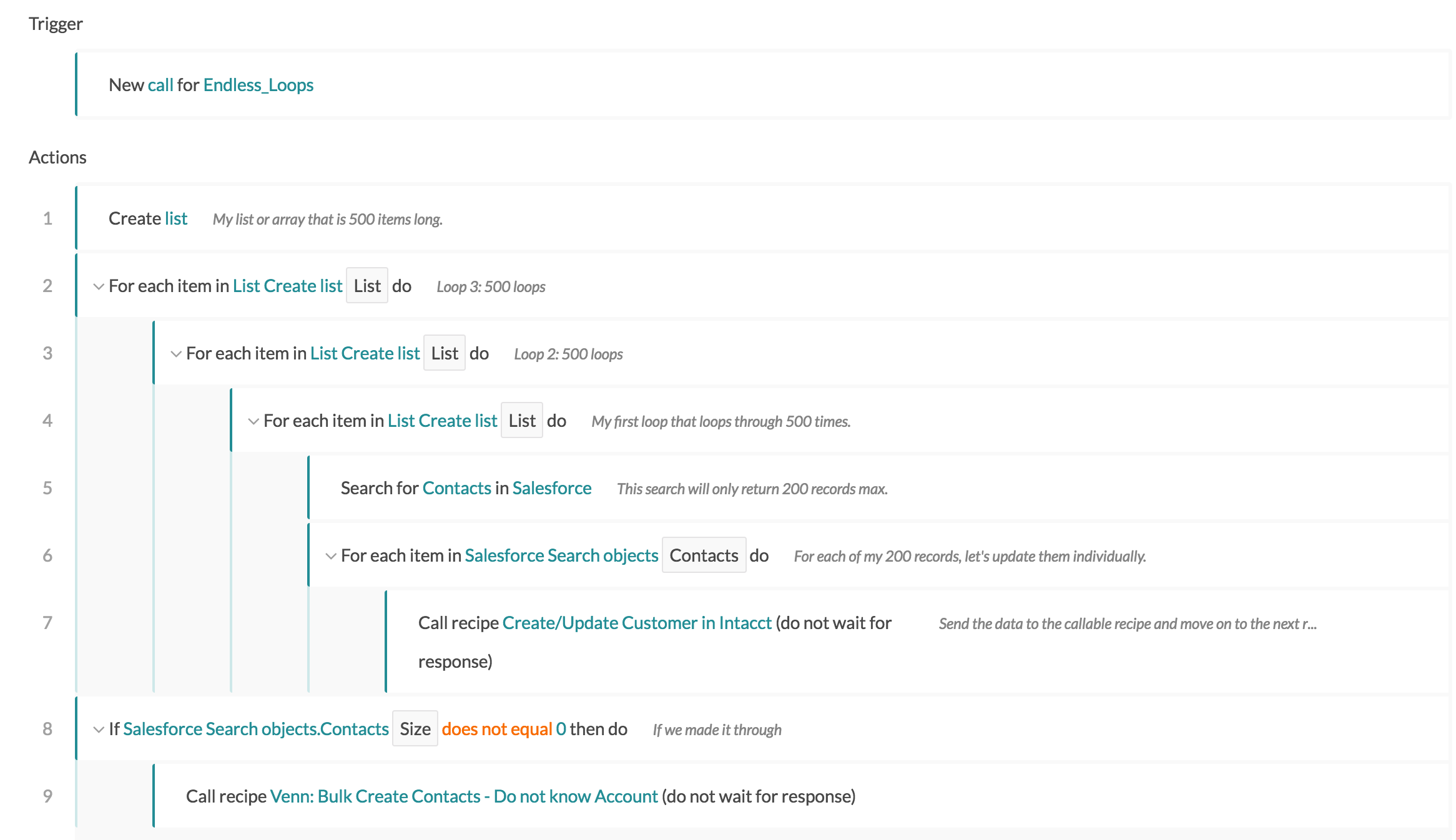Click the Size pill in step 8

pos(415,729)
